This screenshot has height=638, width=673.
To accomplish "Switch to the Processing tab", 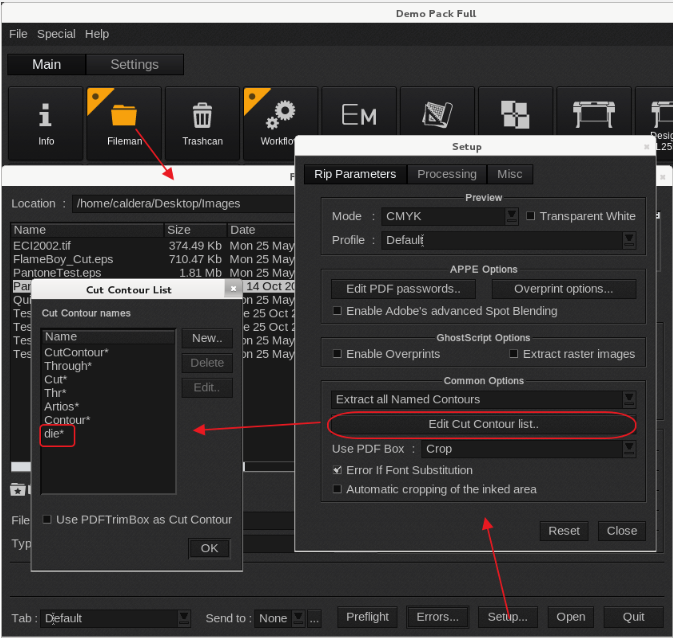I will 447,174.
